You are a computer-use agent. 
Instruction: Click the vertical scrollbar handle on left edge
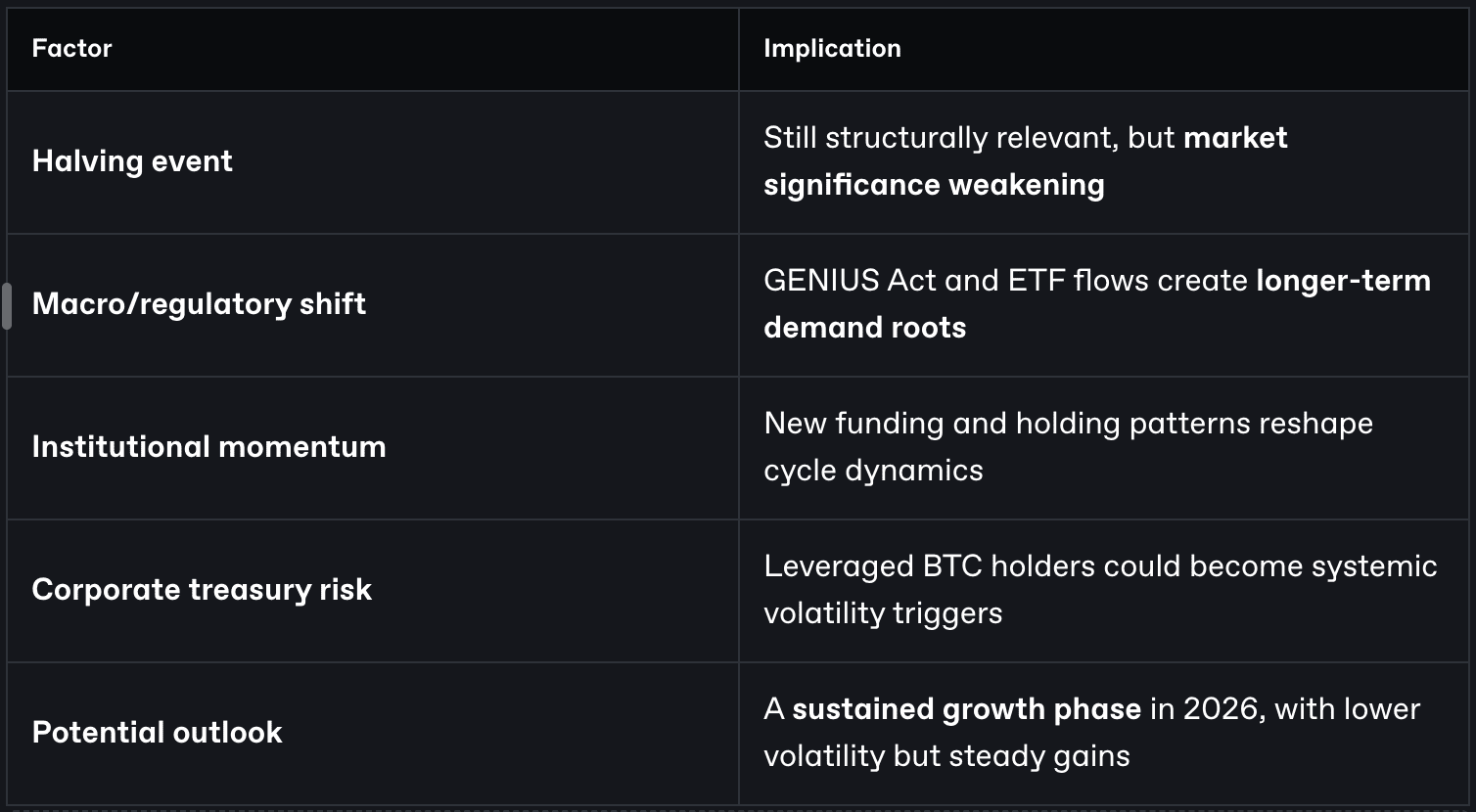(x=7, y=305)
